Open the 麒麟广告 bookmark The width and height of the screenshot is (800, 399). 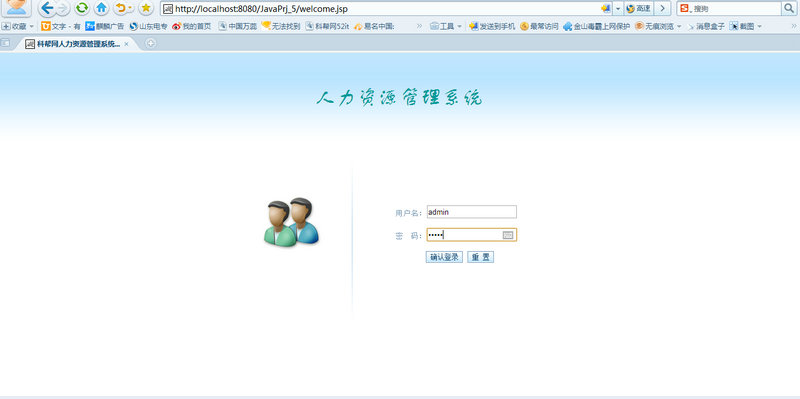[105, 26]
